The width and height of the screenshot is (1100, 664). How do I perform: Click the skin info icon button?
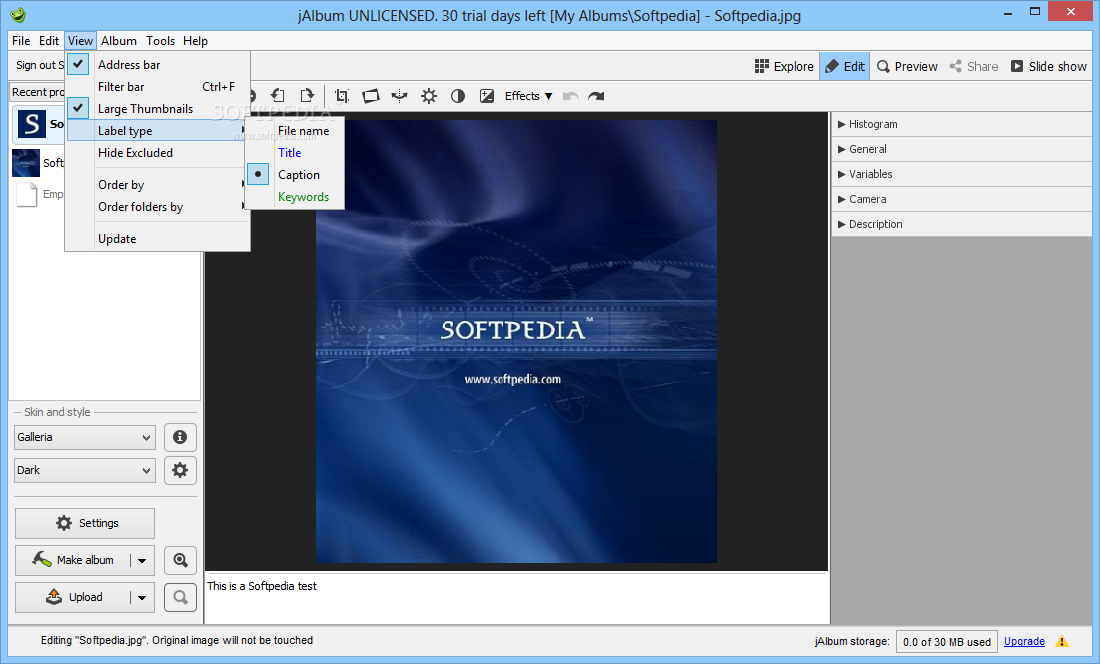[180, 438]
